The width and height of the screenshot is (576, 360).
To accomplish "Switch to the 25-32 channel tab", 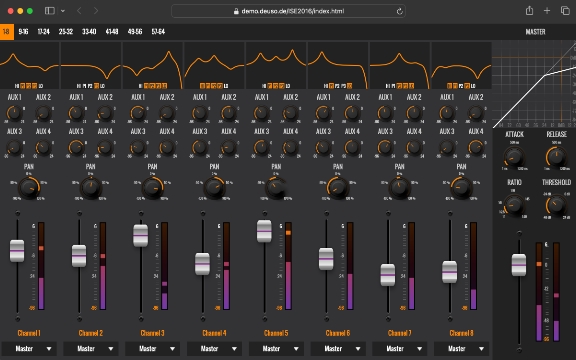I will pyautogui.click(x=66, y=32).
